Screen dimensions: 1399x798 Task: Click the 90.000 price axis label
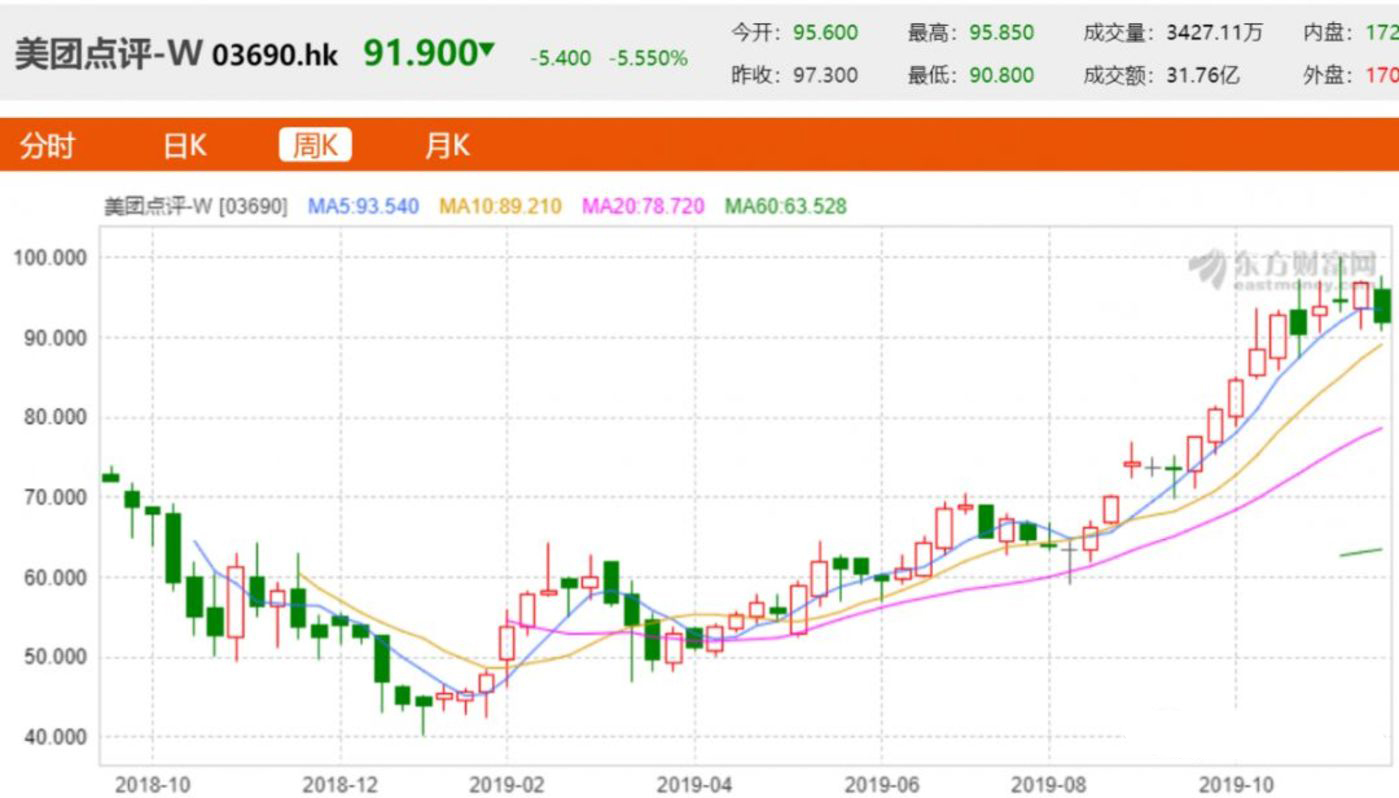55,338
